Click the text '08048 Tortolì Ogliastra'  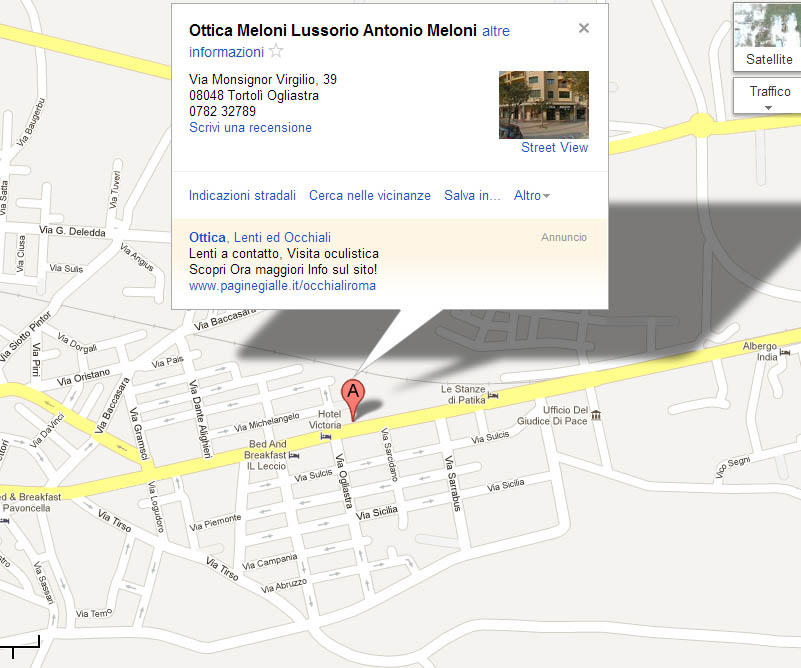pos(254,96)
